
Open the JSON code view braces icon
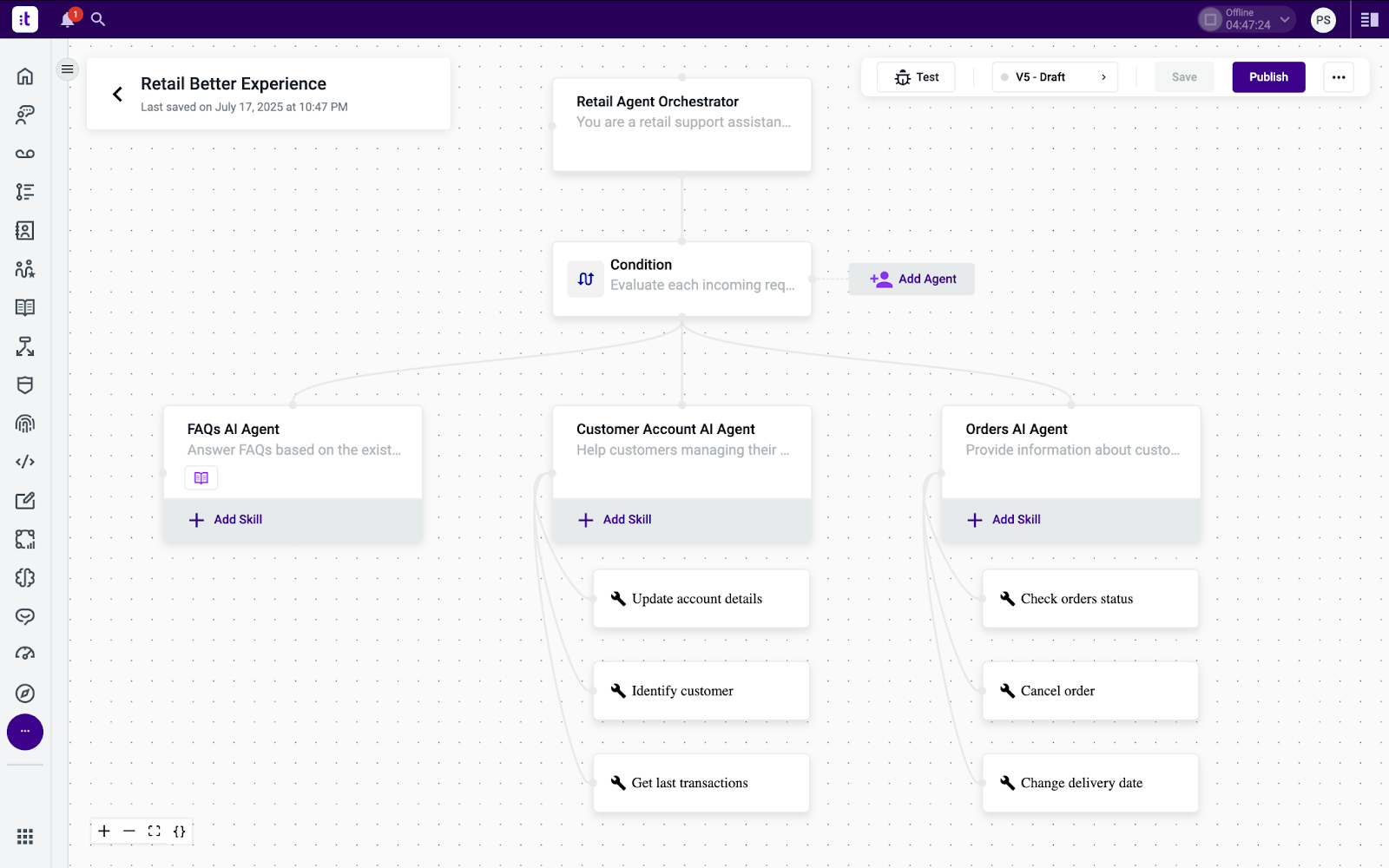point(180,832)
